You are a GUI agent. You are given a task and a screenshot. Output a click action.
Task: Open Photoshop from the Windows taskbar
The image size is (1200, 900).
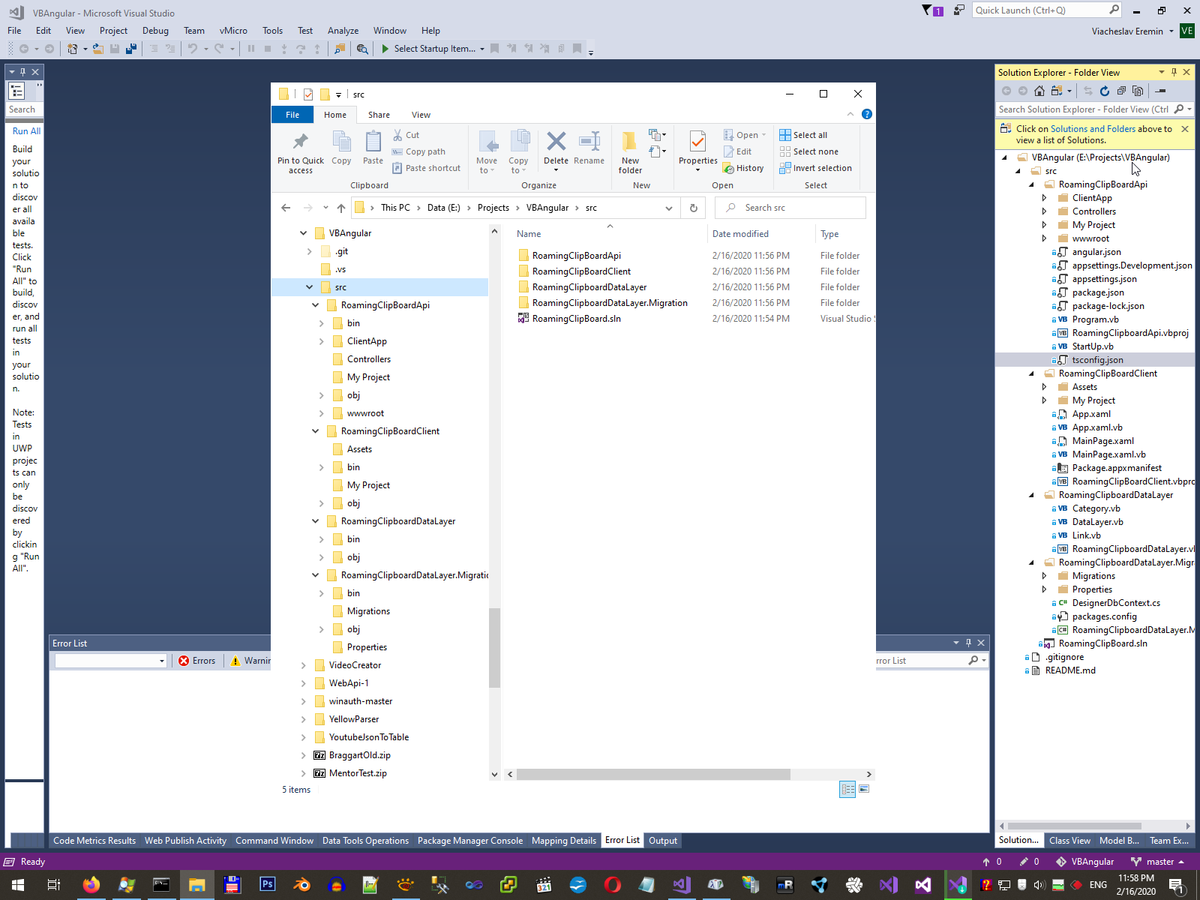coord(267,885)
